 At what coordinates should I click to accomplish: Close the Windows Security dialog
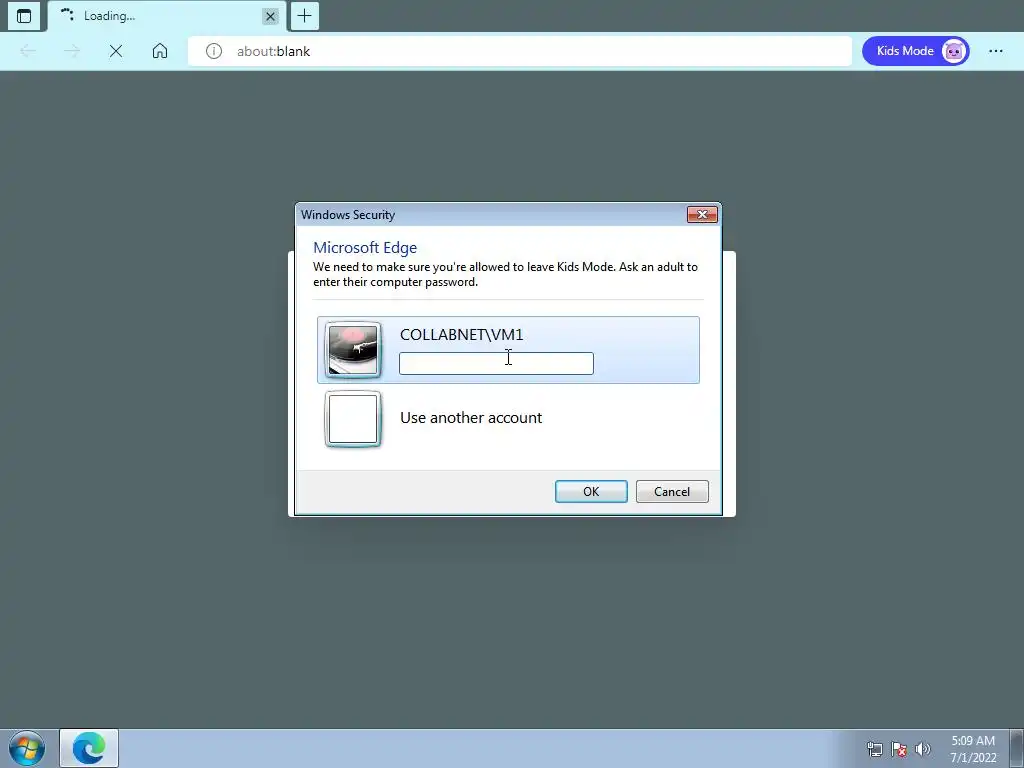(702, 214)
